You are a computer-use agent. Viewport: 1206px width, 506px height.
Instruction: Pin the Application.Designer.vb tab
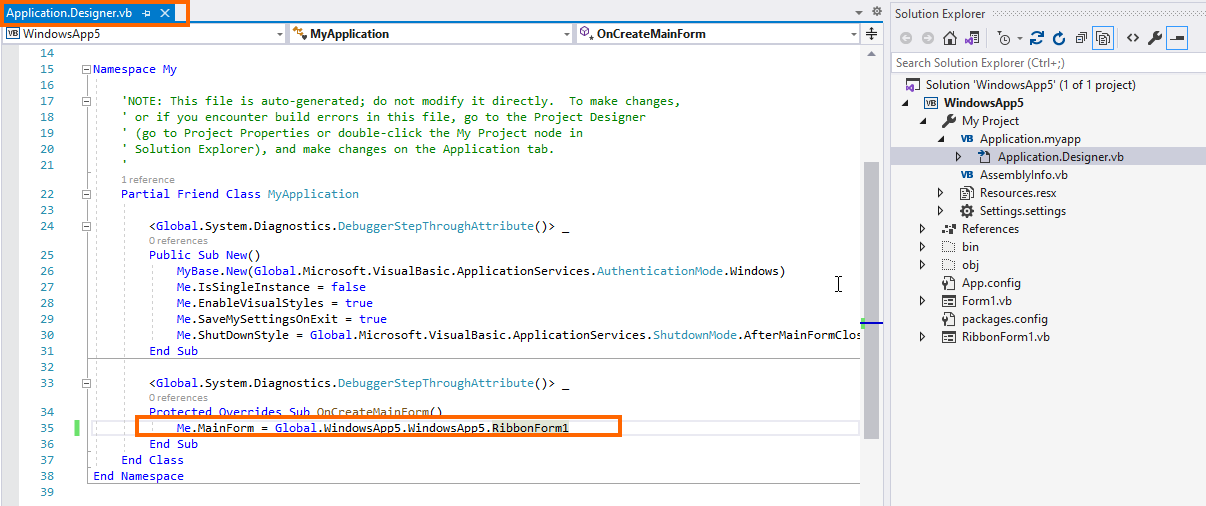(x=146, y=13)
